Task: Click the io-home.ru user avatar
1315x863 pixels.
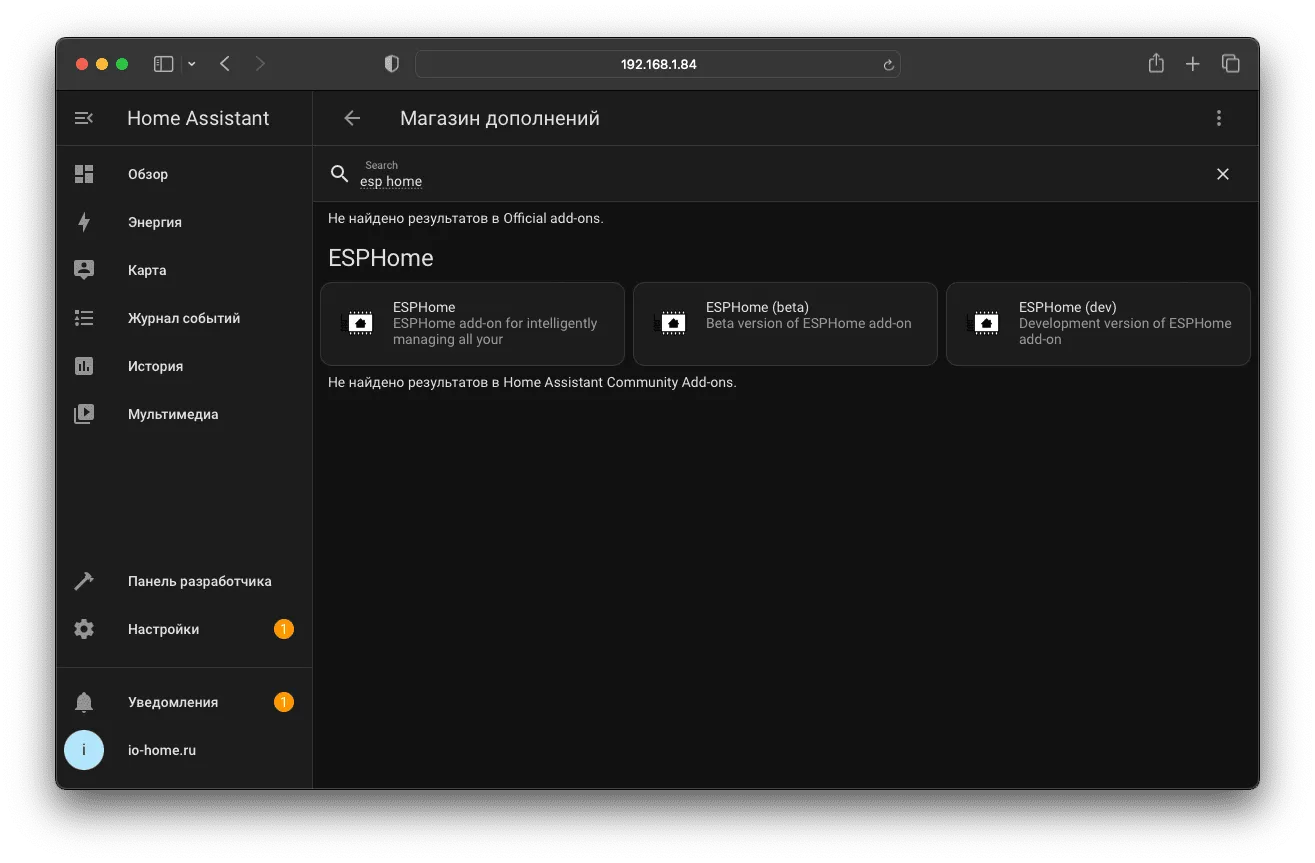Action: [84, 750]
